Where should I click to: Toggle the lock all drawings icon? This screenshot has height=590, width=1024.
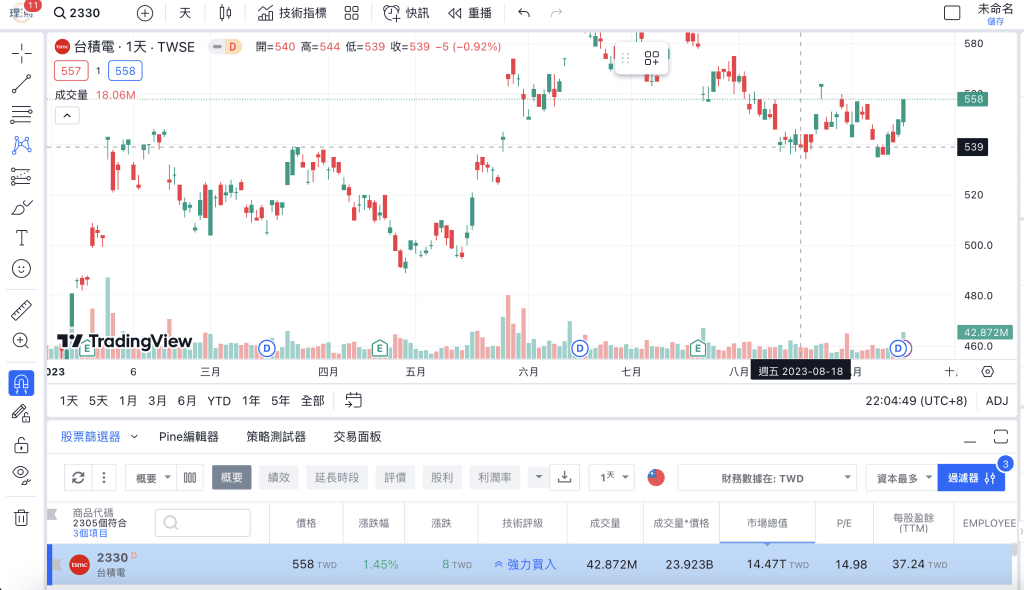click(21, 445)
